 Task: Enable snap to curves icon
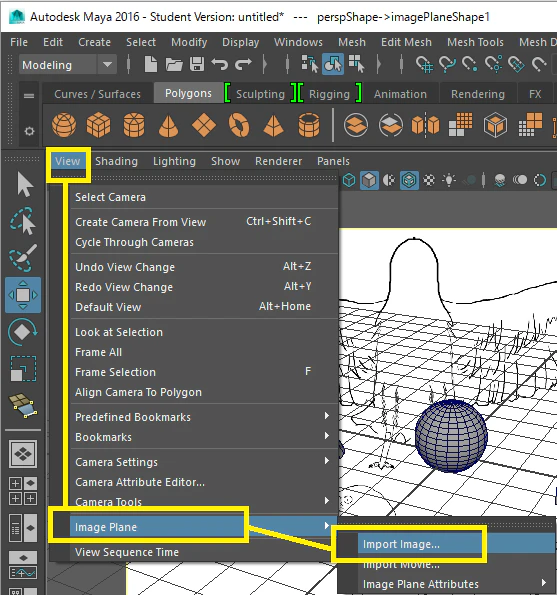click(x=447, y=64)
